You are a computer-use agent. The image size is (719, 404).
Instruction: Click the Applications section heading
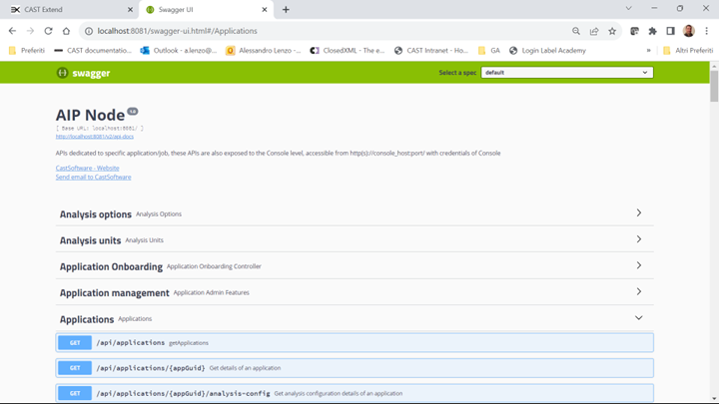click(x=87, y=319)
